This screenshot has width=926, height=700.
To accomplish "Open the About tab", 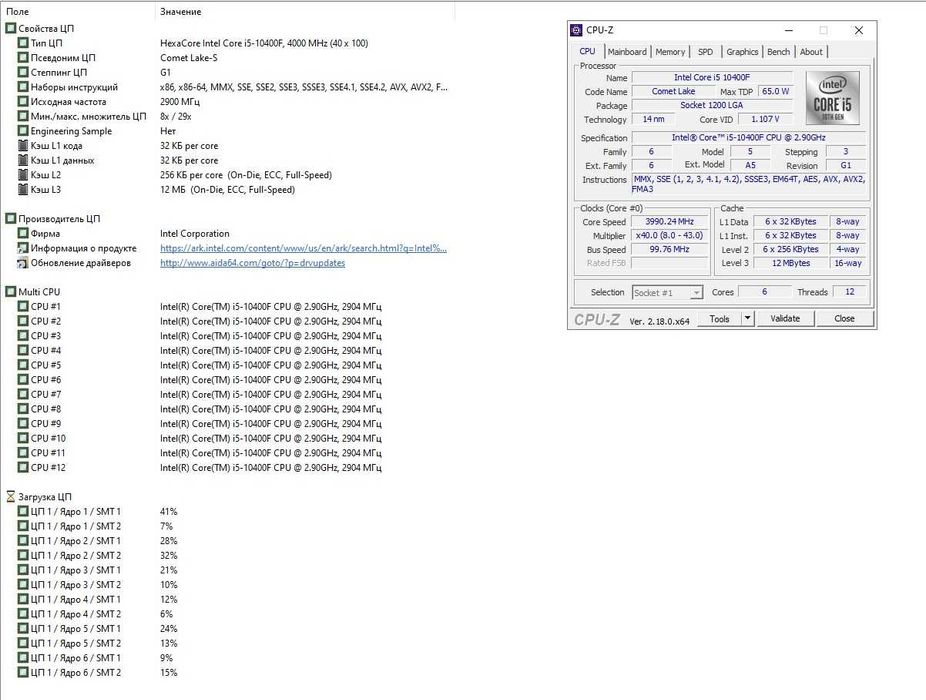I will pyautogui.click(x=811, y=52).
